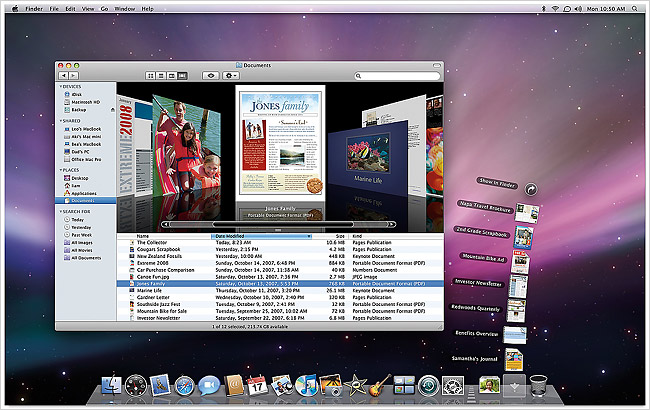
Task: Open Napa Travel Brochure from stack
Action: coord(527,213)
